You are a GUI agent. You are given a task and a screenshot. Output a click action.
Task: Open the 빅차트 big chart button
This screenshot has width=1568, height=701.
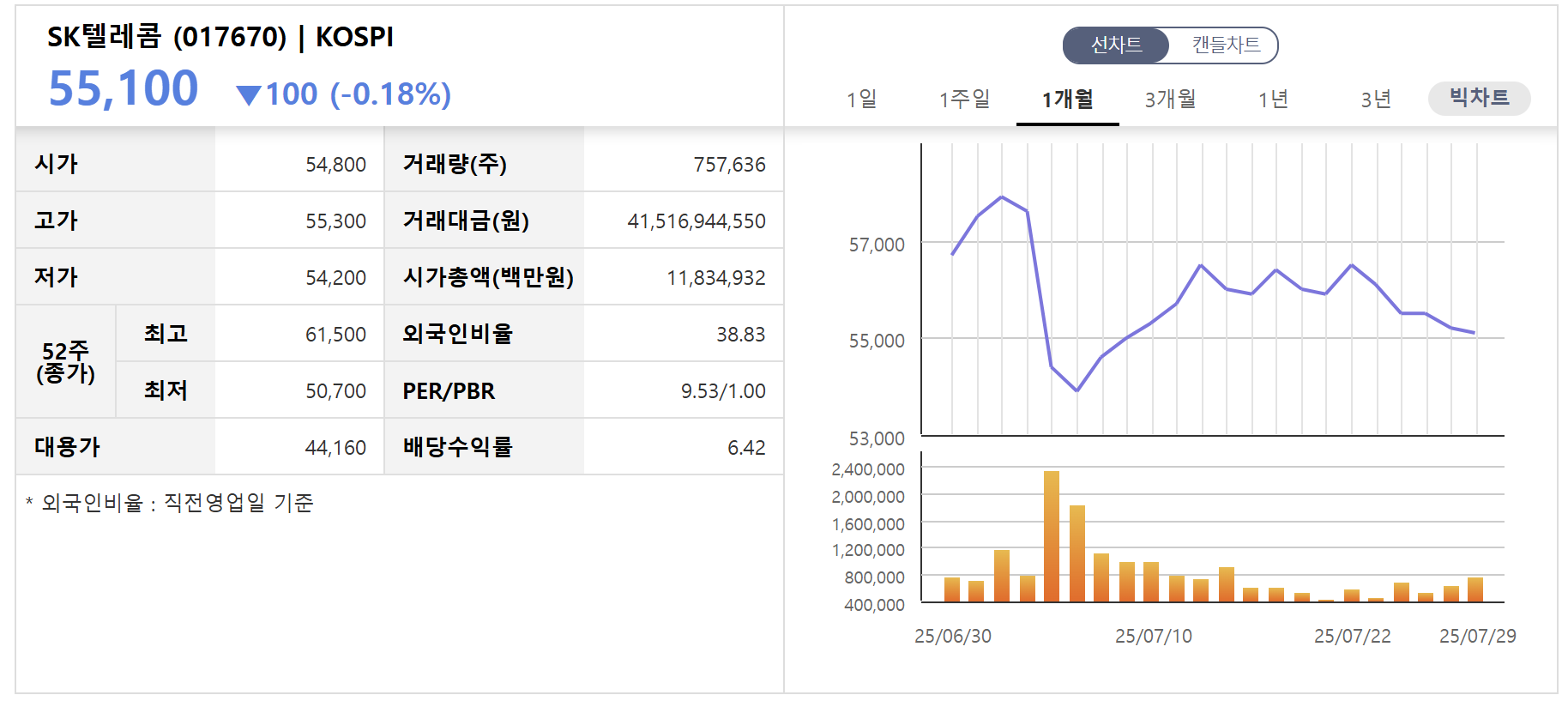pos(1479,98)
